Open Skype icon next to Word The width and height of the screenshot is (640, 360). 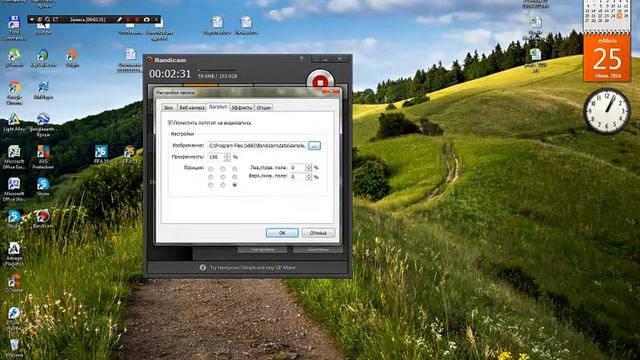(x=43, y=187)
